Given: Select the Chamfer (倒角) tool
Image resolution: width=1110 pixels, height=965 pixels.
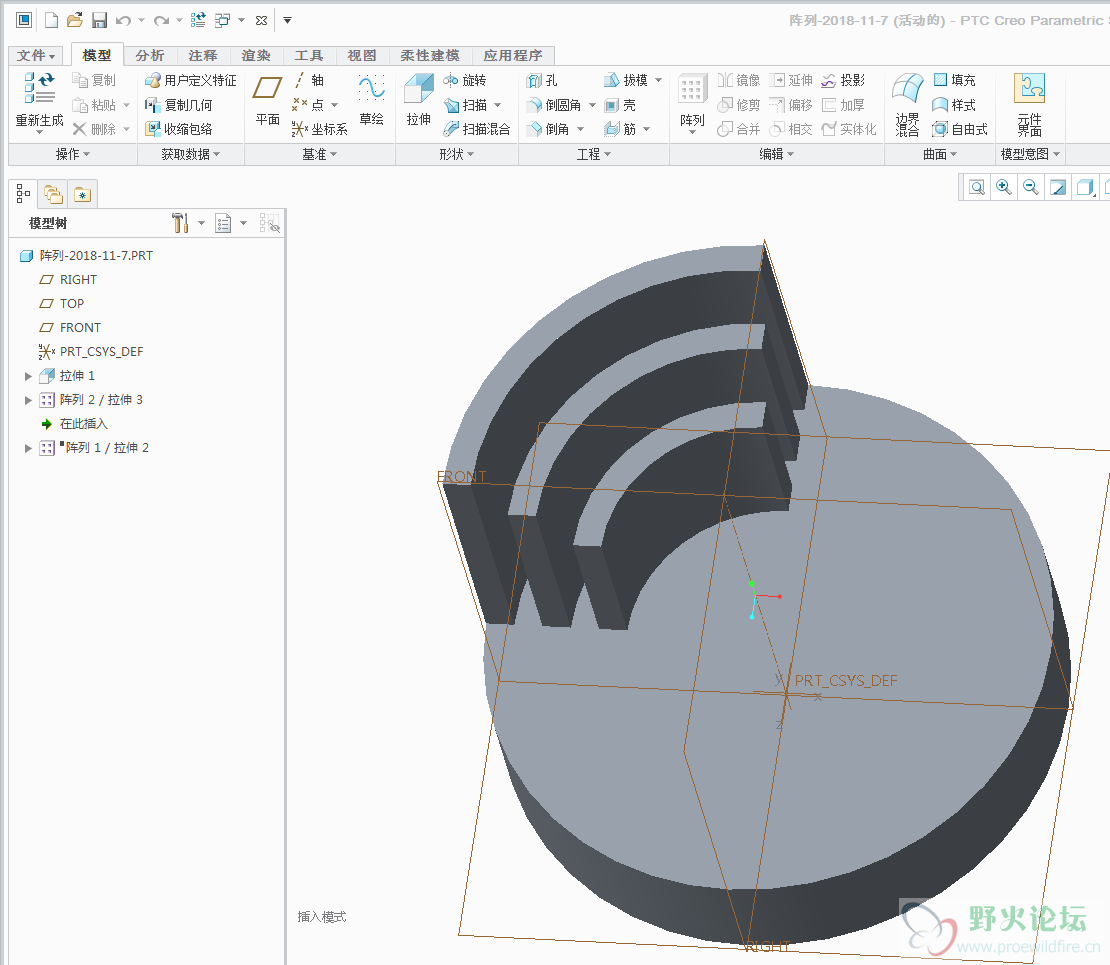Looking at the screenshot, I should coord(549,129).
